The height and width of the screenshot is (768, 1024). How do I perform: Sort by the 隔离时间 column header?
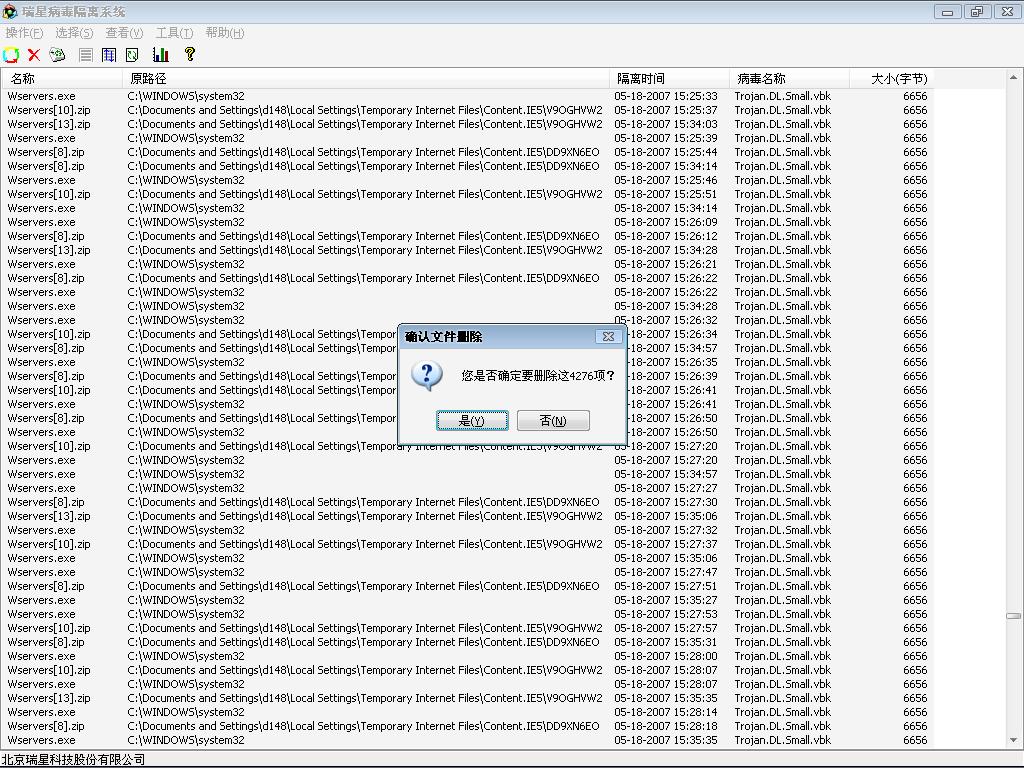pyautogui.click(x=669, y=78)
